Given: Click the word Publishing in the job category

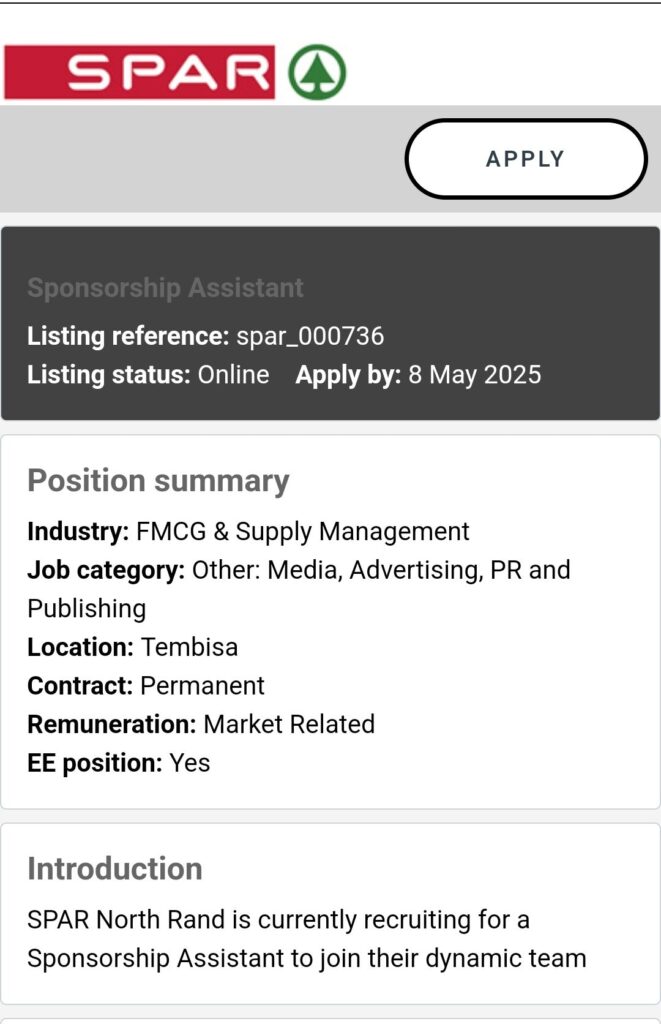Looking at the screenshot, I should tap(86, 608).
